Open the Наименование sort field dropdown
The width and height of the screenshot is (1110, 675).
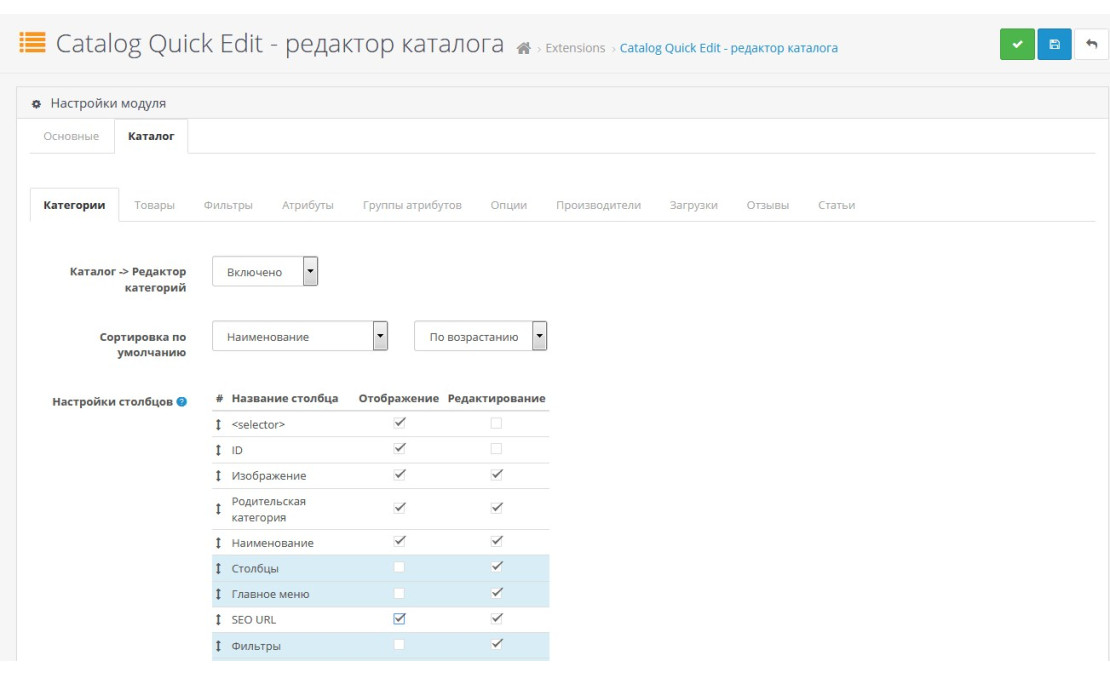coord(300,337)
